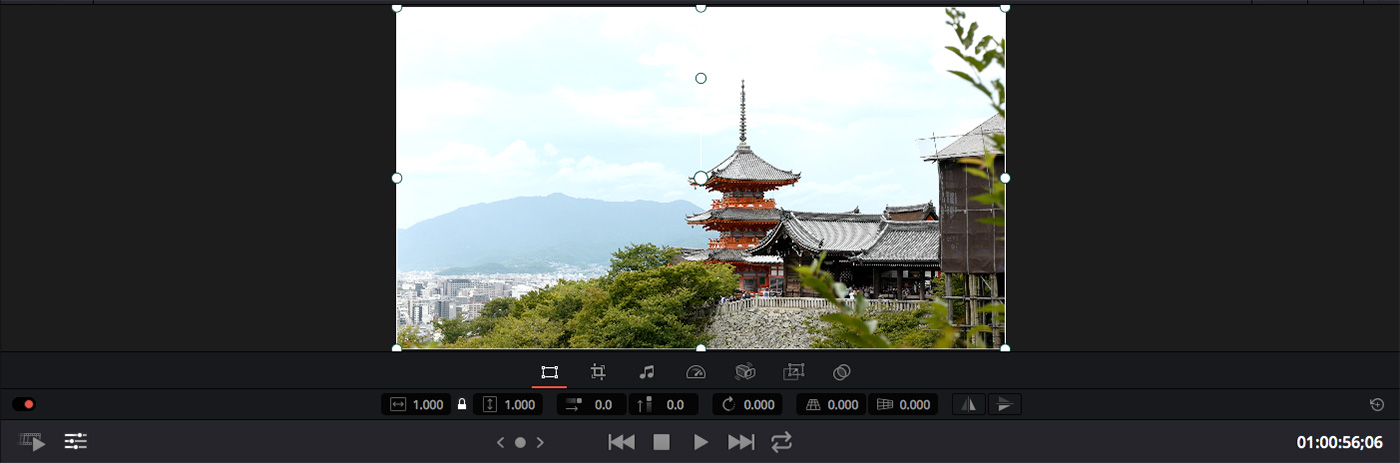Go to the next keyframe arrow
This screenshot has height=463, width=1400.
point(540,442)
